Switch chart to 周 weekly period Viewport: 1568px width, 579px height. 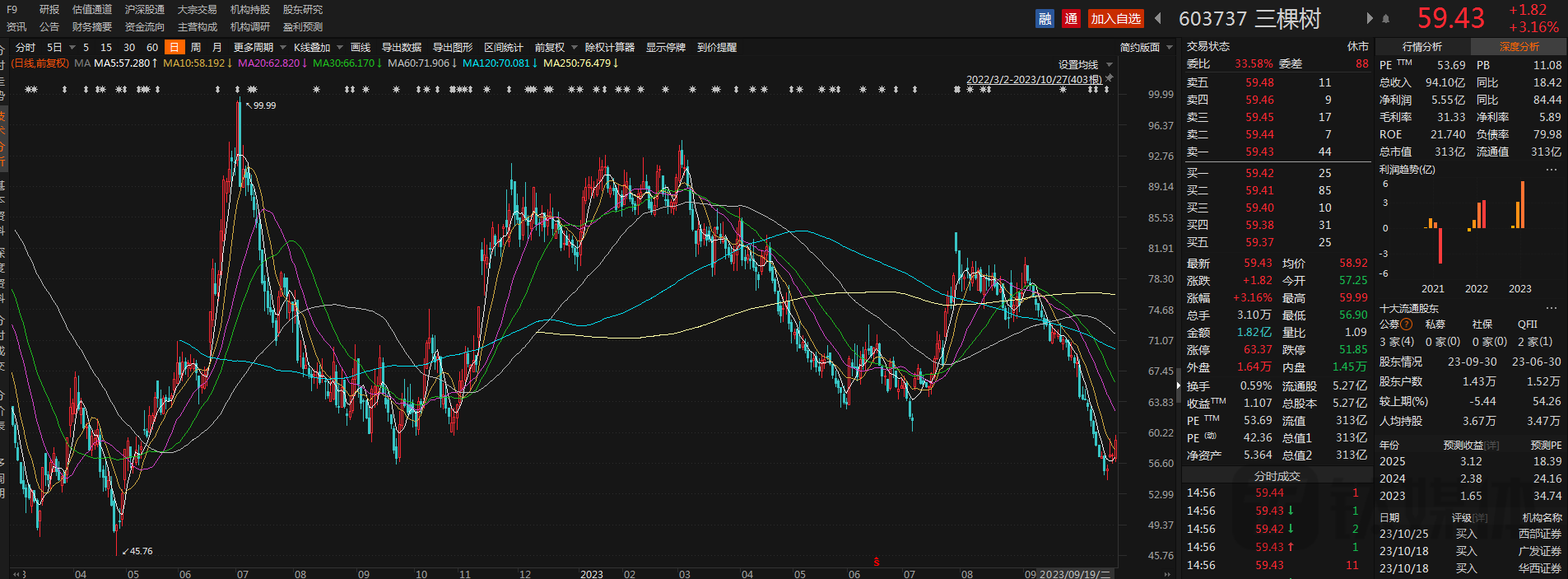(196, 48)
